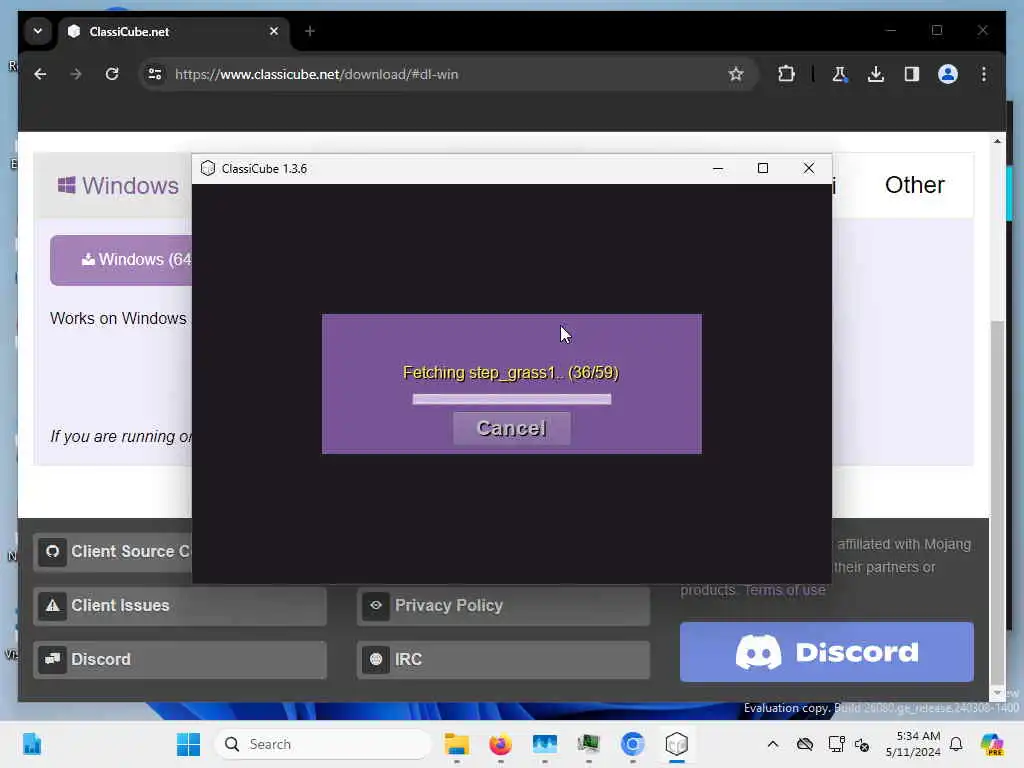Click the cloud sync tray icon
Screen dimensions: 1024x768
click(x=805, y=744)
